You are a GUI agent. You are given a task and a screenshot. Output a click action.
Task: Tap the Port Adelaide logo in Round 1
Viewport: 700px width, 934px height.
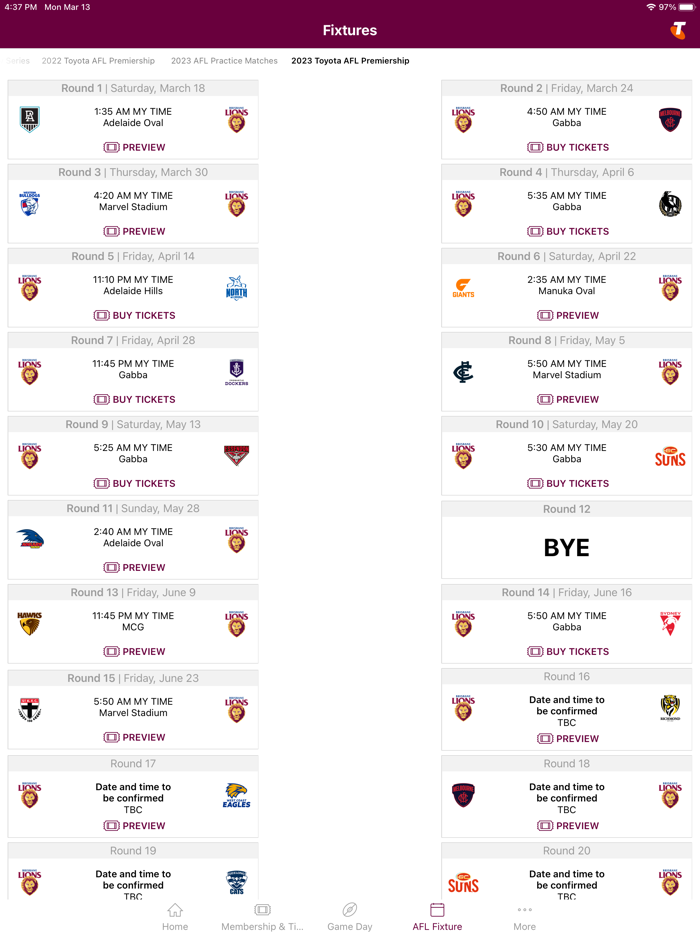coord(29,119)
